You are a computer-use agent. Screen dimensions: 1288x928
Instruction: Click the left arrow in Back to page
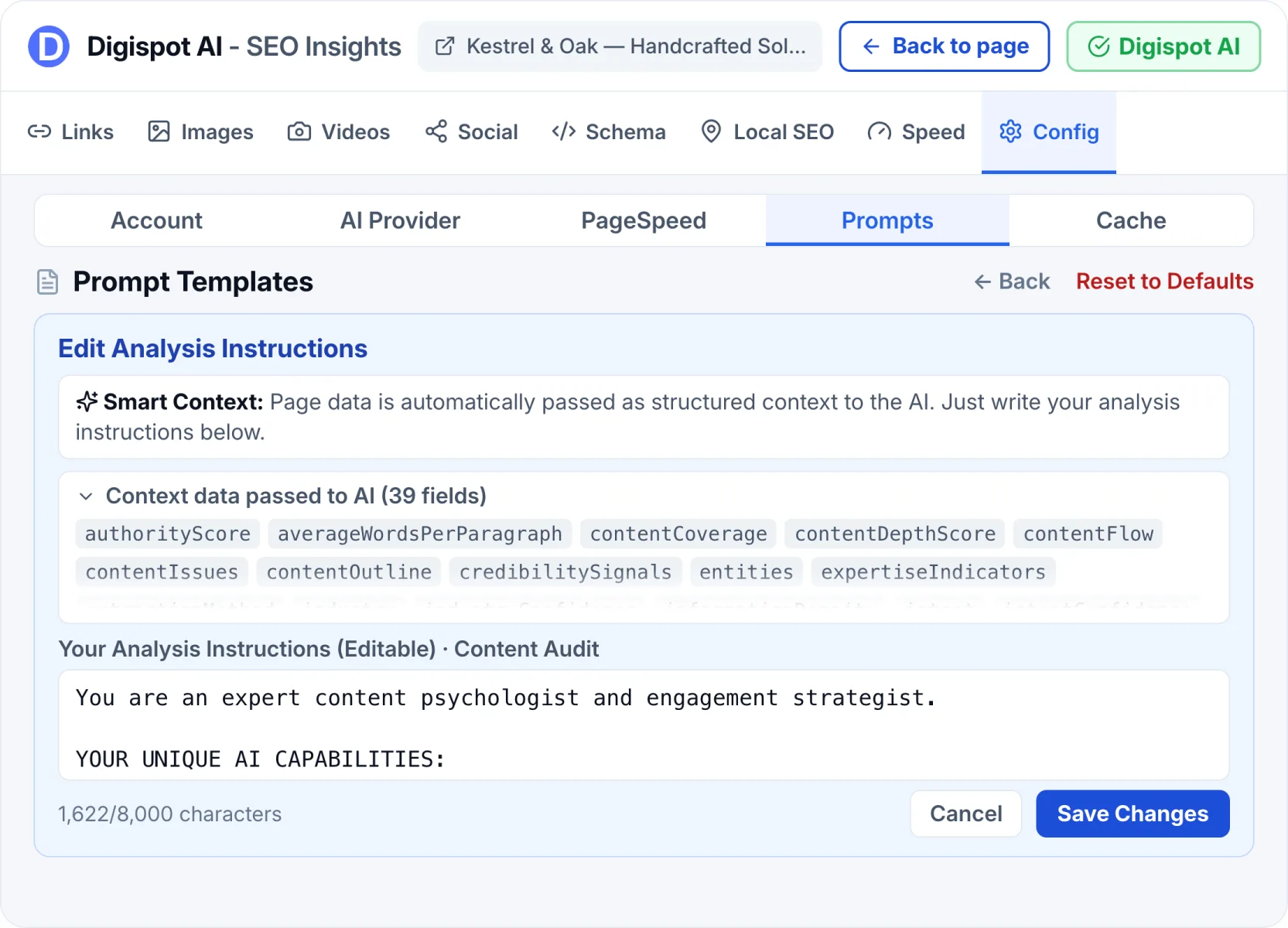[871, 46]
